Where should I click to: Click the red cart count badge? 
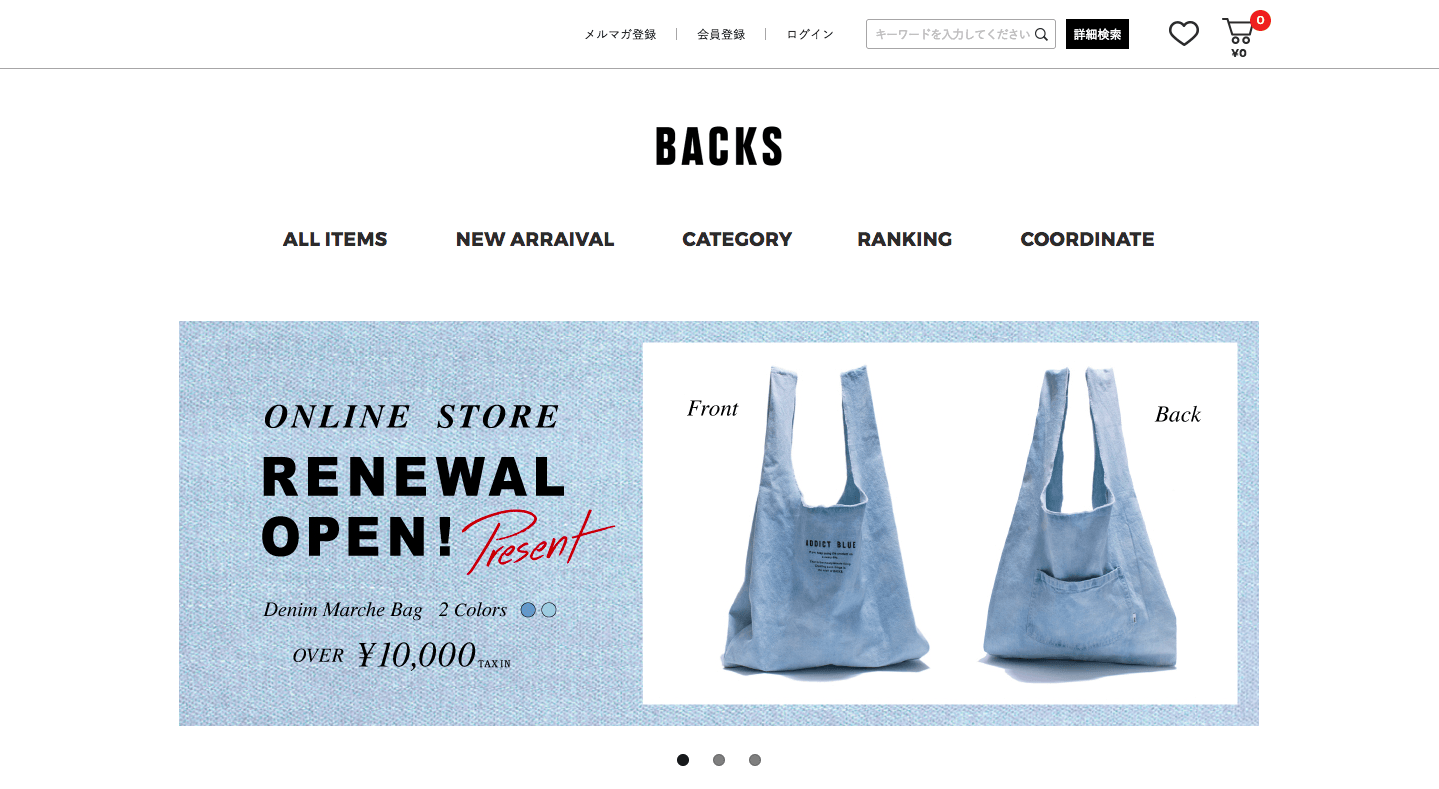[1260, 20]
